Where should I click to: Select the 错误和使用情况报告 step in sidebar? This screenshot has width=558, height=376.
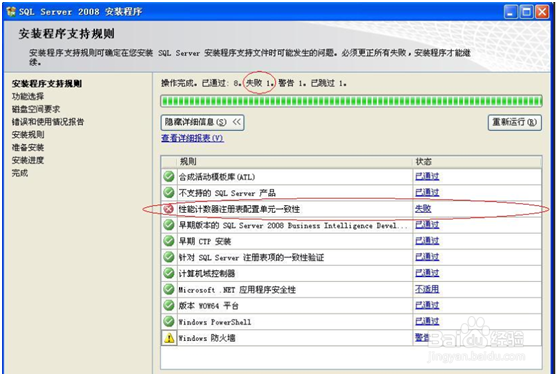[x=48, y=122]
